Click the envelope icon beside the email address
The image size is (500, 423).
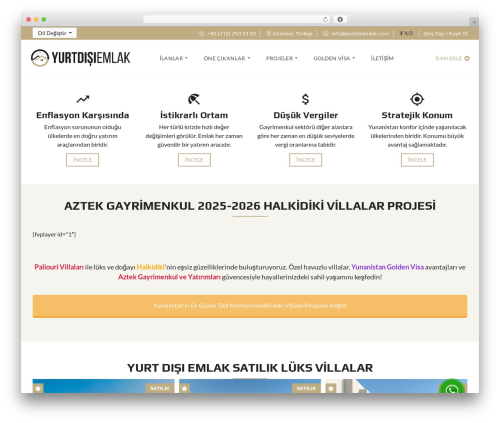point(325,34)
